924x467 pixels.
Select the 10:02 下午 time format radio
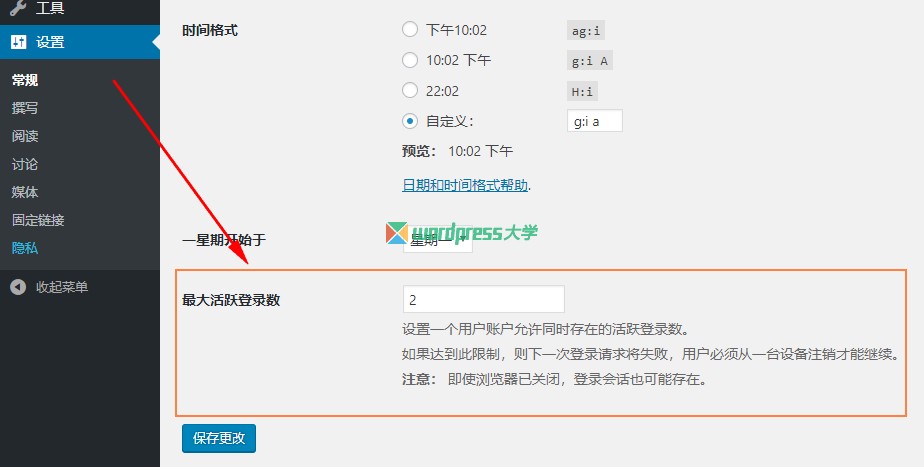click(x=410, y=60)
